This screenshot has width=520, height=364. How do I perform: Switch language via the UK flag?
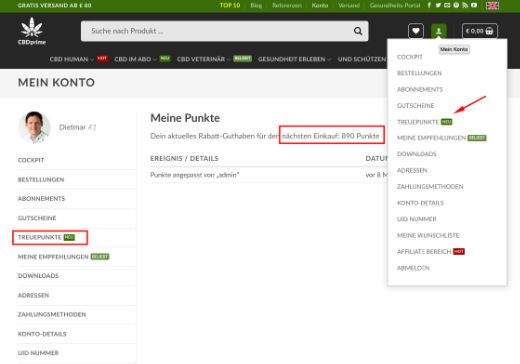[492, 5]
